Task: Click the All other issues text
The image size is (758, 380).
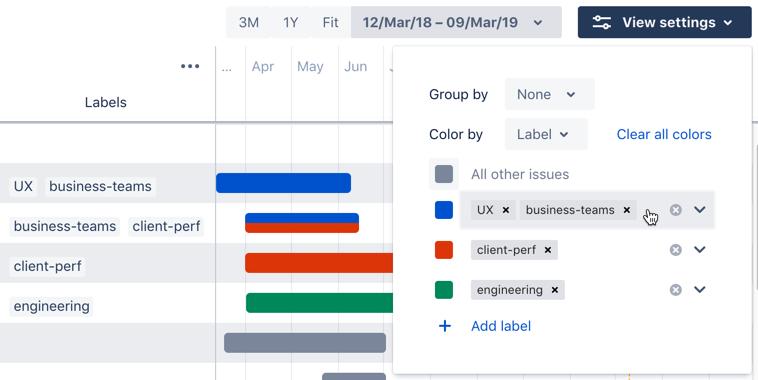Action: [x=520, y=174]
